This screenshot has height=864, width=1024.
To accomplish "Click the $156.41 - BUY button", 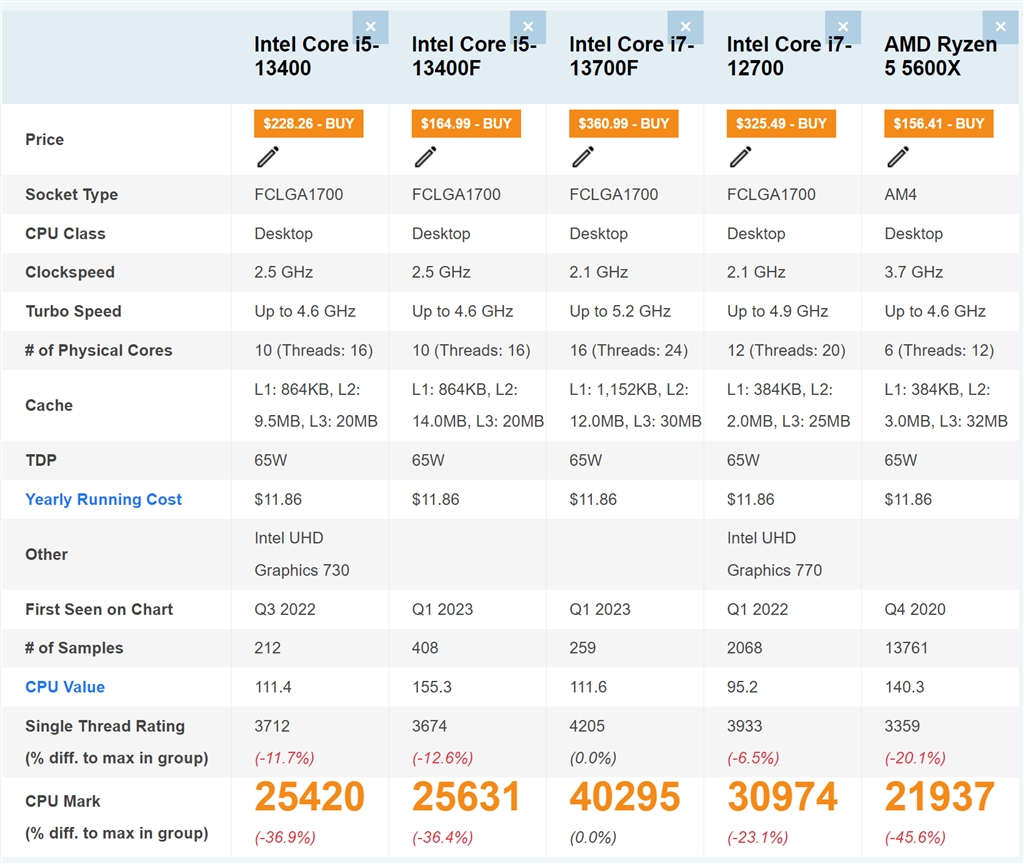I will [x=938, y=124].
